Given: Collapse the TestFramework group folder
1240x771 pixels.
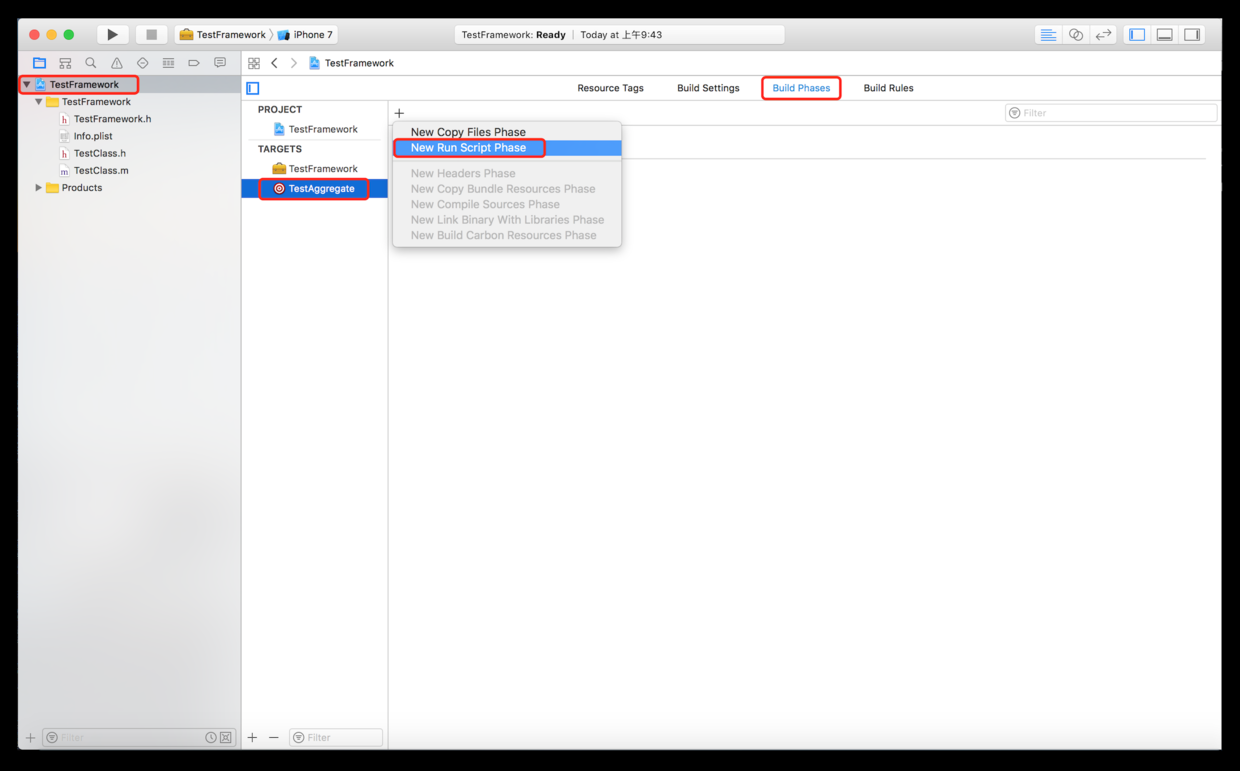Looking at the screenshot, I should point(39,102).
